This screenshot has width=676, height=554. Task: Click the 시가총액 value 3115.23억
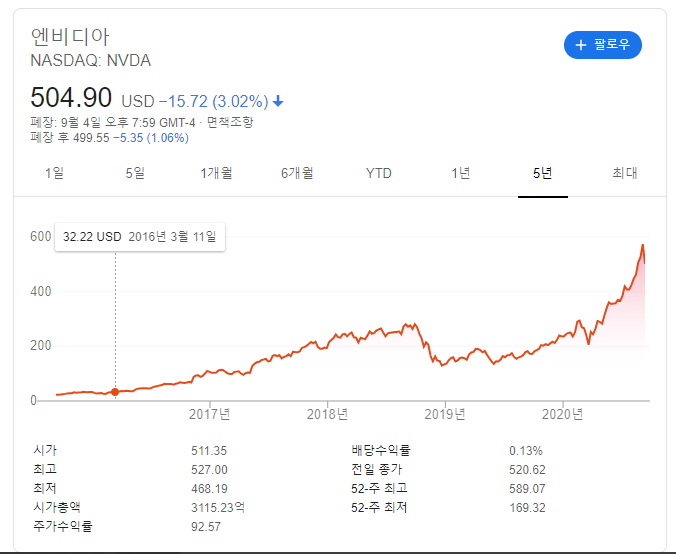point(218,508)
